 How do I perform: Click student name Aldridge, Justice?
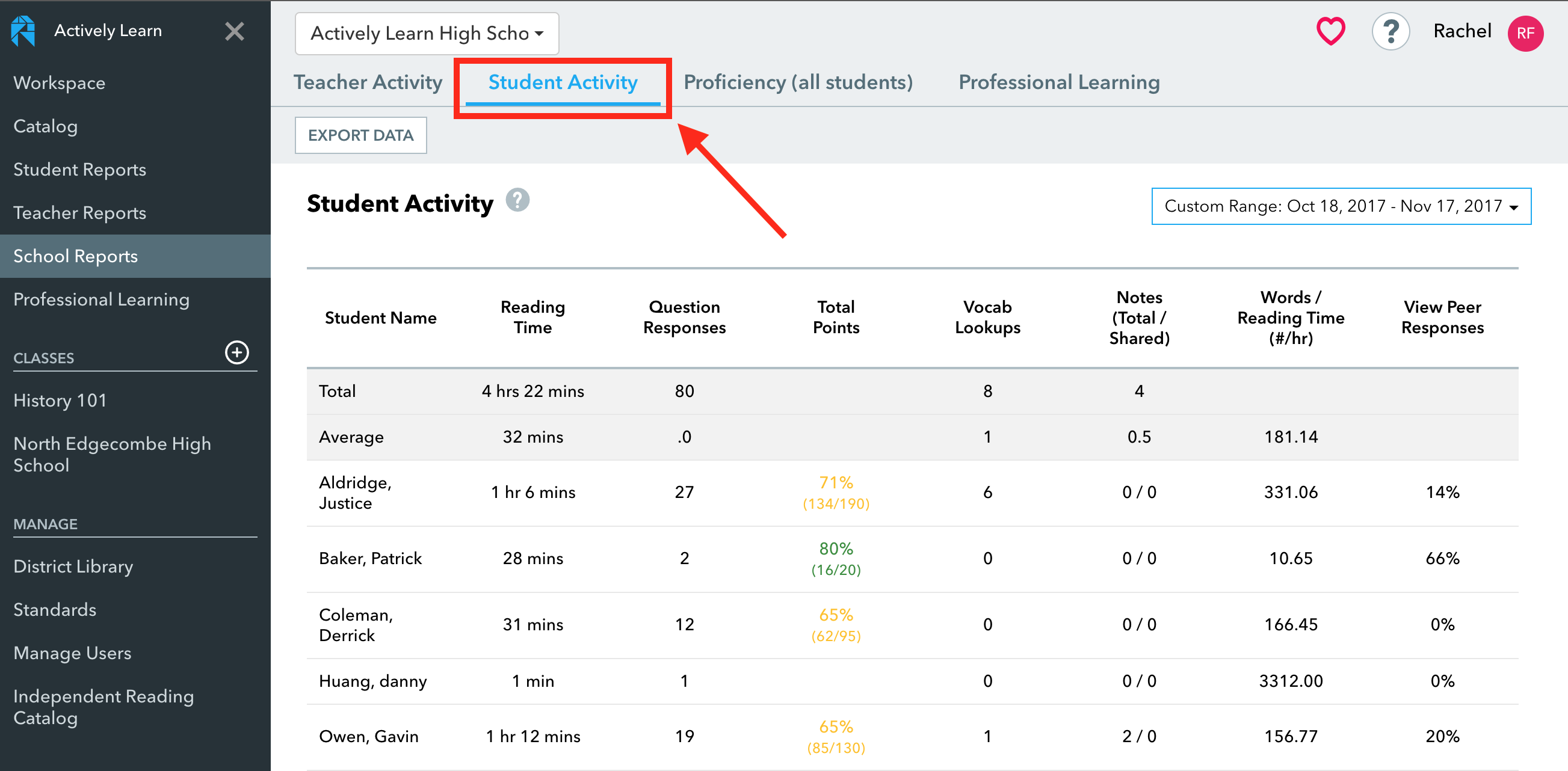click(x=356, y=493)
